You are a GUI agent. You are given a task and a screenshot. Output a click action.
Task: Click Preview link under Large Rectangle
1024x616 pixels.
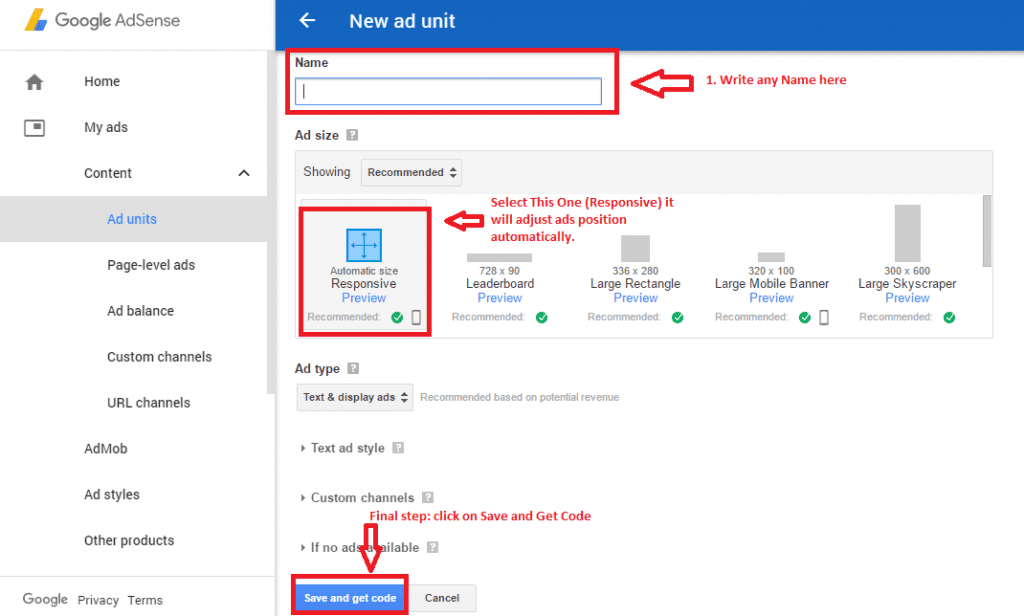[635, 298]
